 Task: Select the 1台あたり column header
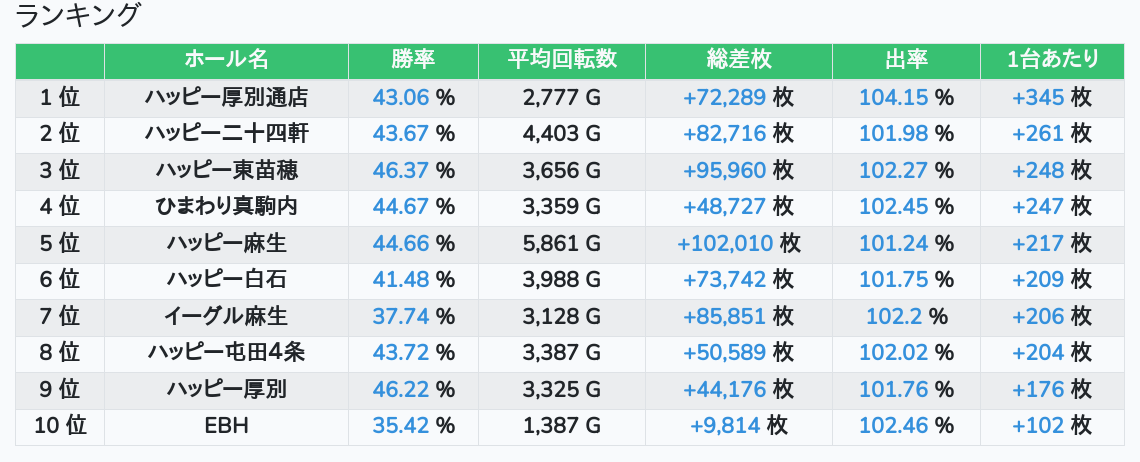pyautogui.click(x=1053, y=60)
